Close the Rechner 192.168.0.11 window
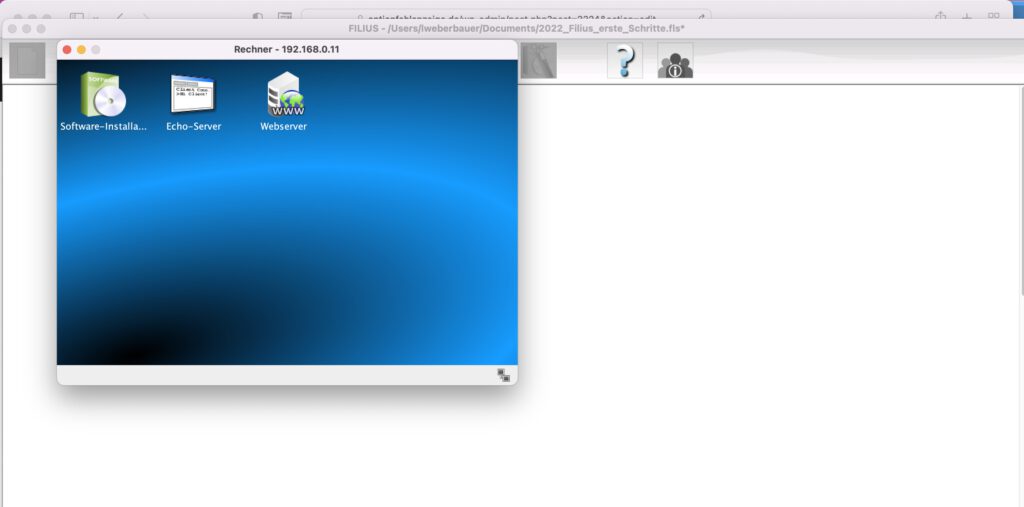Viewport: 1024px width, 507px height. [x=67, y=50]
